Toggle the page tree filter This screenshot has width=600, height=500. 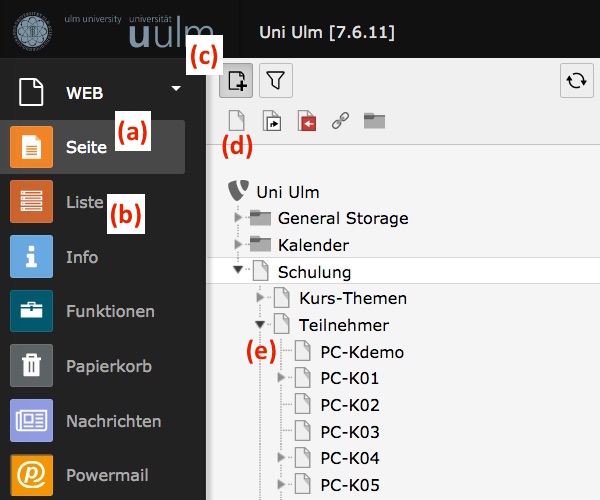coord(276,80)
